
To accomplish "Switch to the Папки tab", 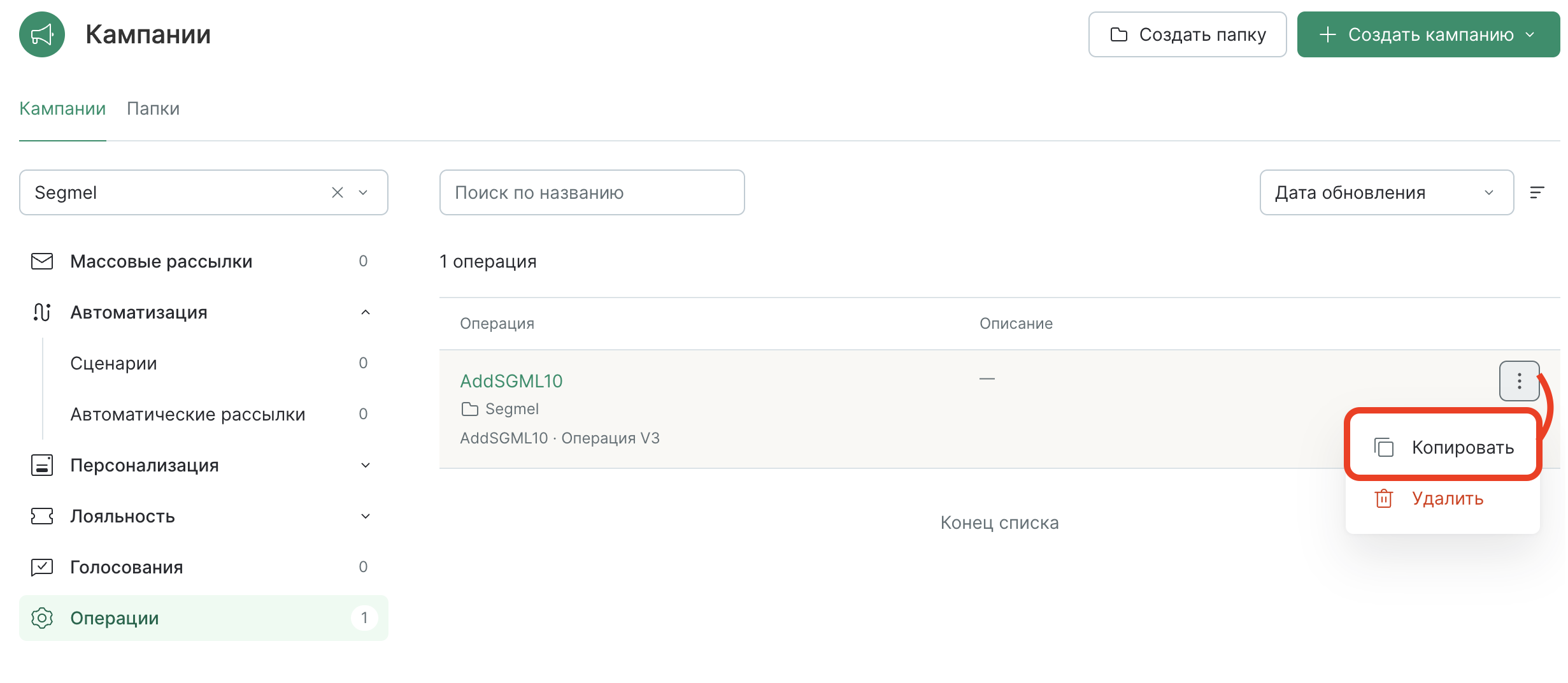I will click(152, 108).
